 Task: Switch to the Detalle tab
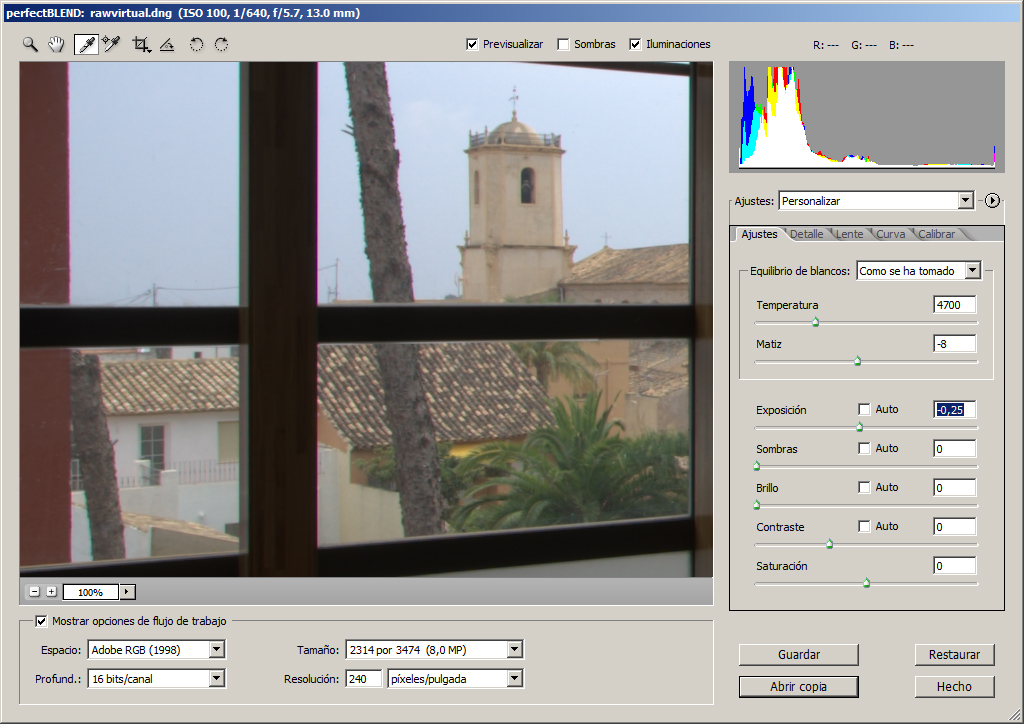tap(807, 234)
